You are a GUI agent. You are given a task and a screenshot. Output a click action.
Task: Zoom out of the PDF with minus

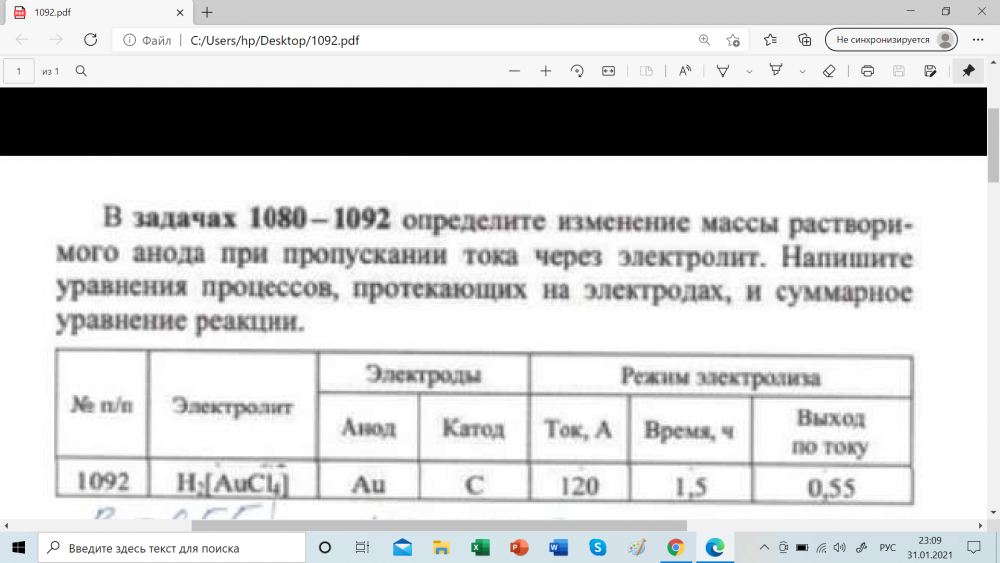point(515,71)
